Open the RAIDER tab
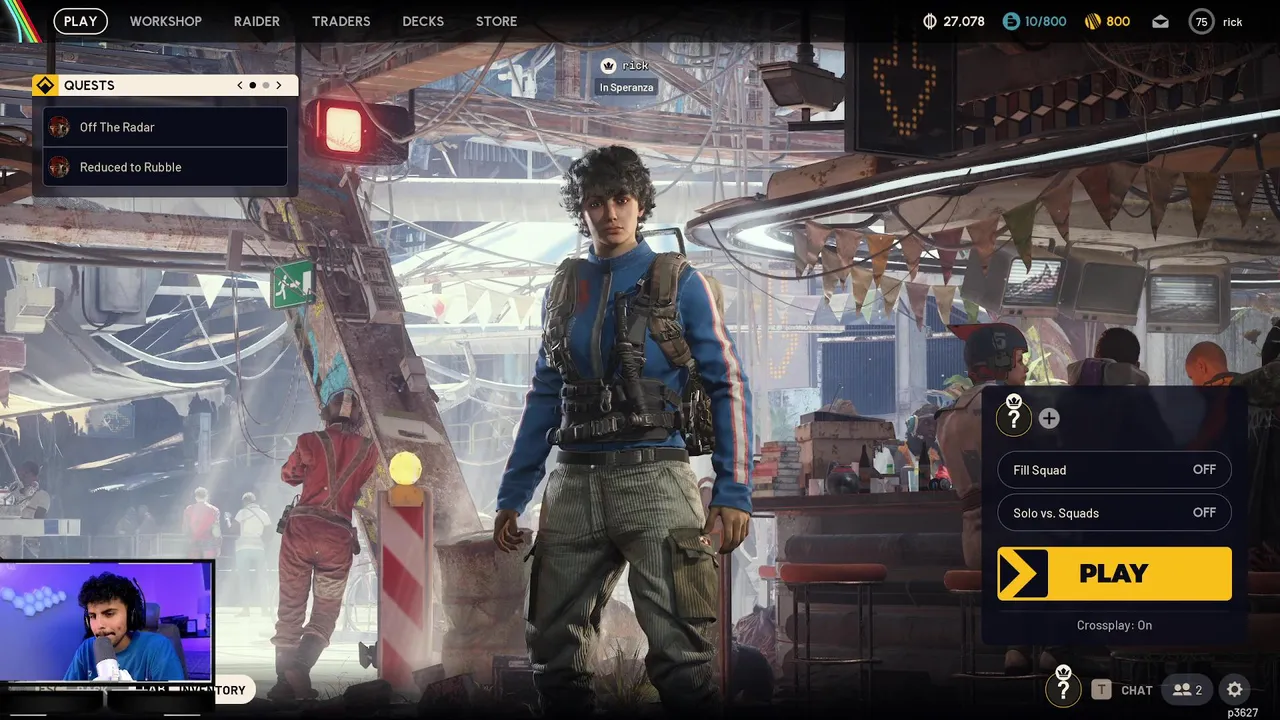Viewport: 1280px width, 720px height. pos(257,21)
